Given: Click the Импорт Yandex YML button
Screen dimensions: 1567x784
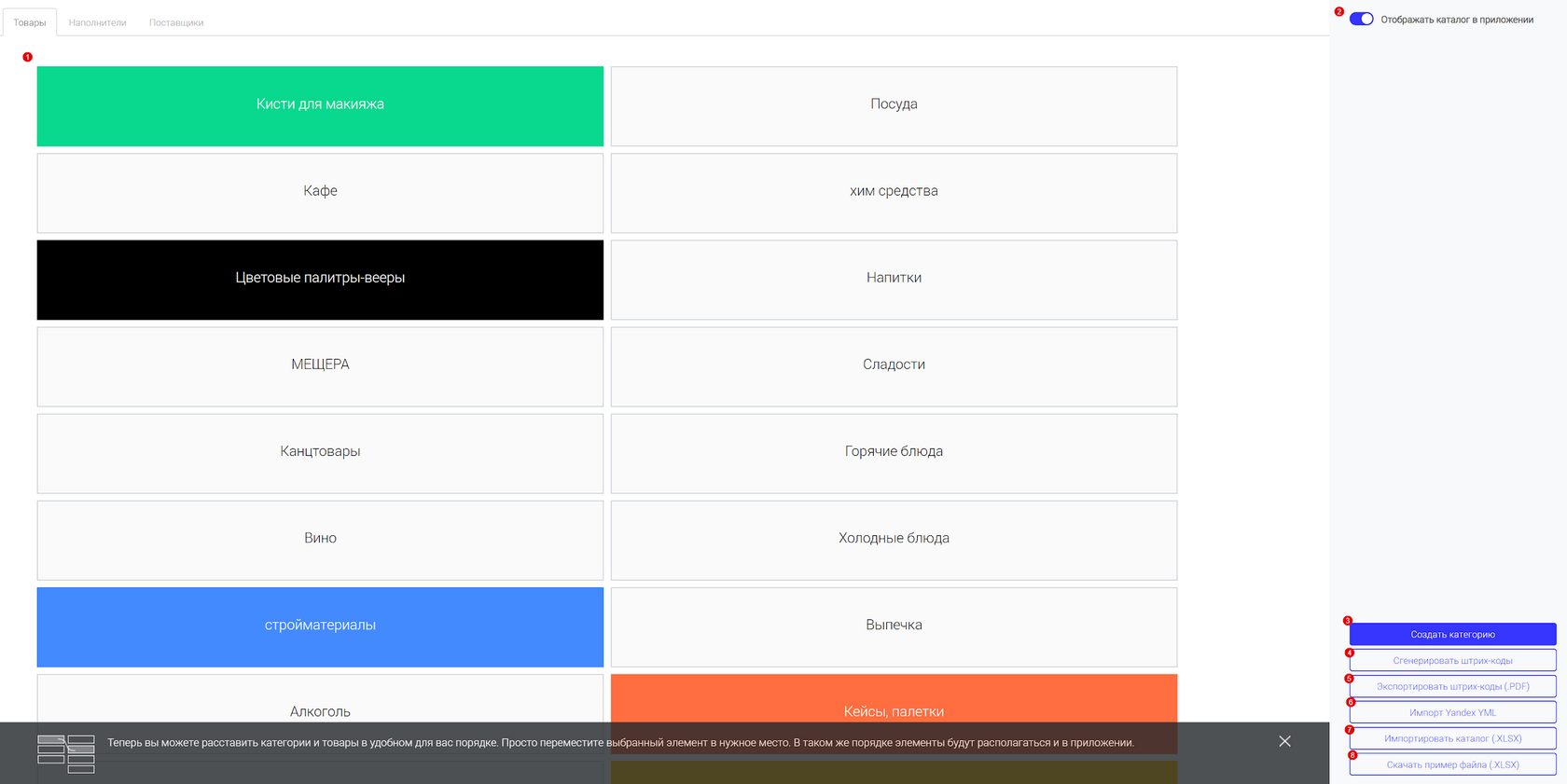Looking at the screenshot, I should coord(1452,712).
